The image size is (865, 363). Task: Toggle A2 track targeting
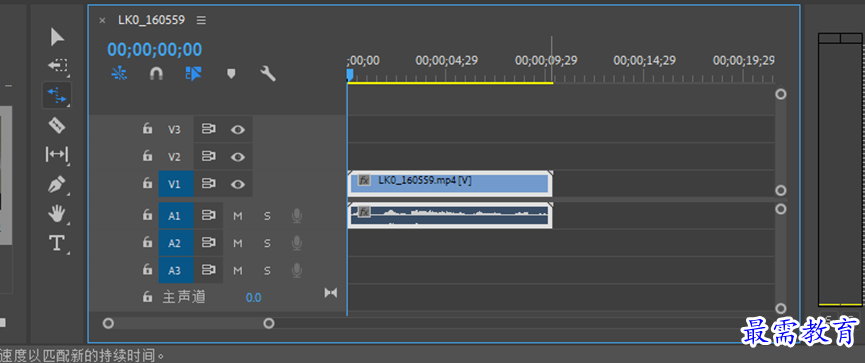175,243
